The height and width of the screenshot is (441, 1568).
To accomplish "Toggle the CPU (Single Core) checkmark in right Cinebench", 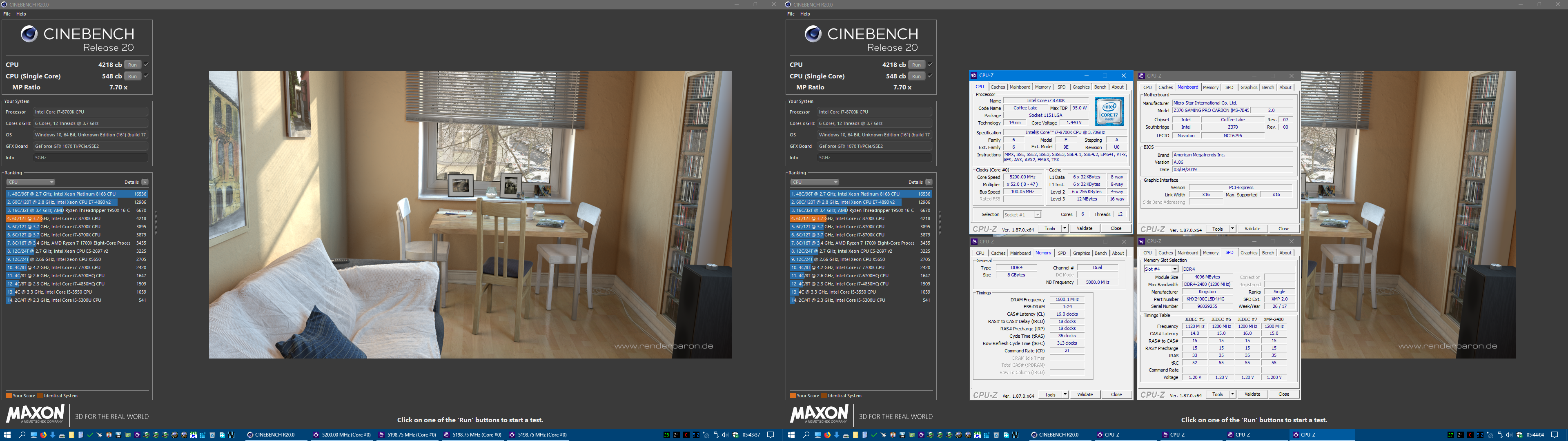I will click(x=930, y=76).
